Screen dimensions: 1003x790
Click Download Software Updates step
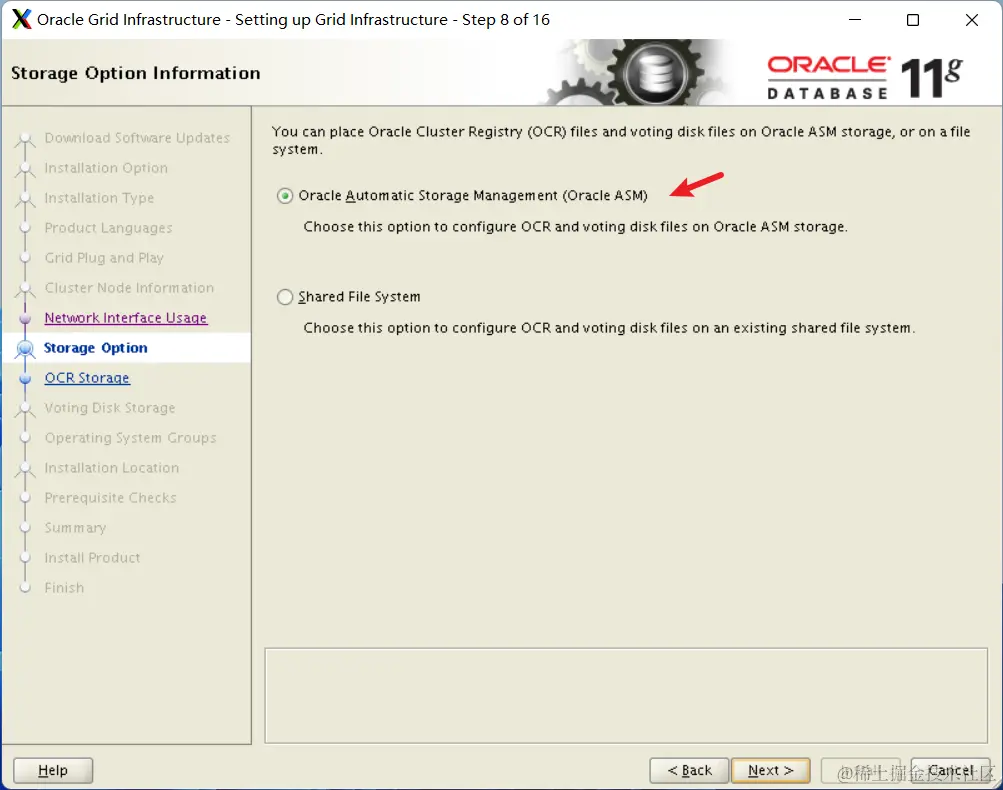tap(137, 138)
